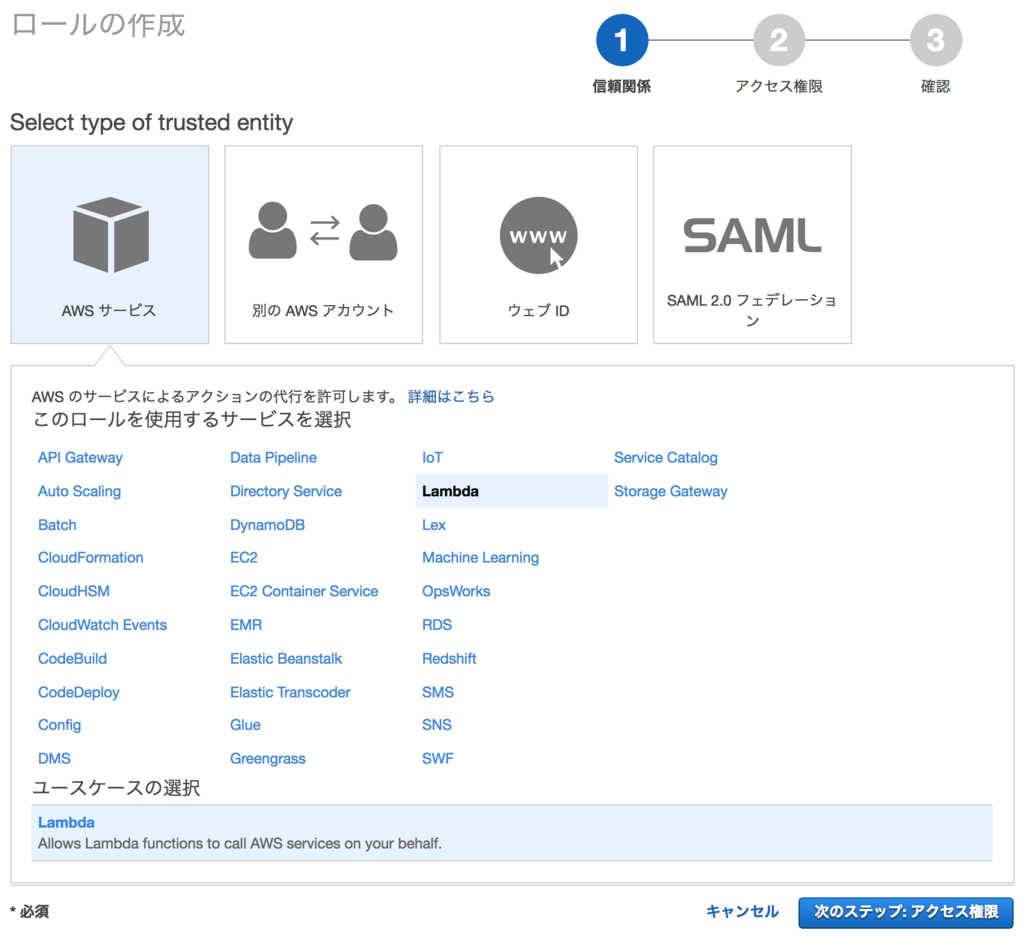The image size is (1024, 938).
Task: Select the Lambda use case row
Action: (x=512, y=833)
